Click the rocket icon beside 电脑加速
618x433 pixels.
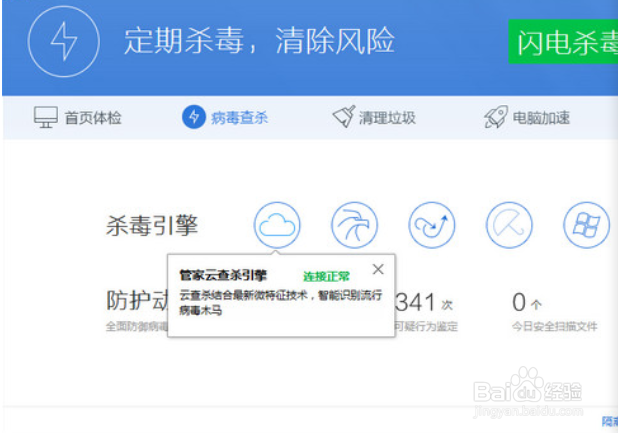point(496,117)
